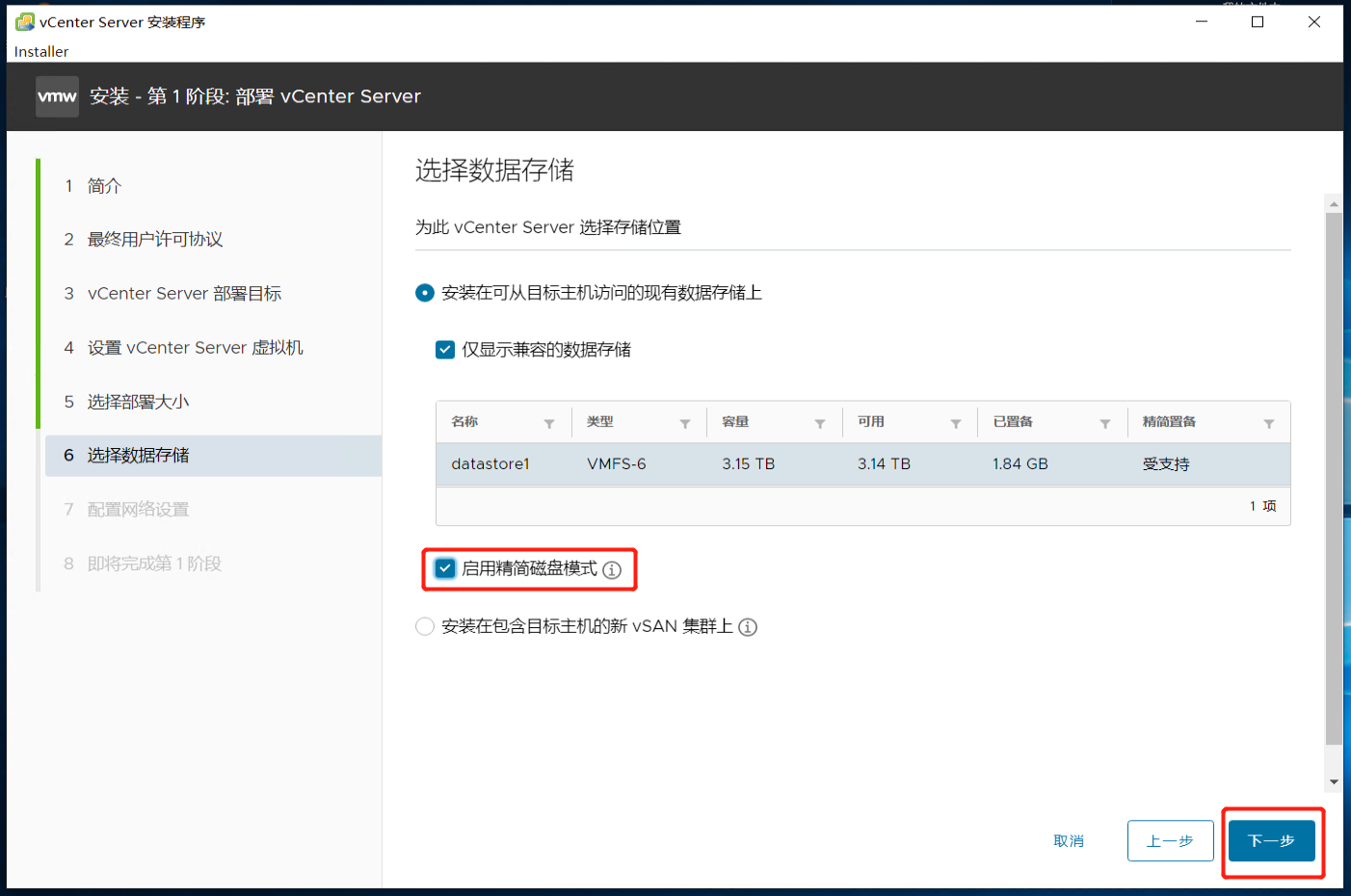The height and width of the screenshot is (896, 1351).
Task: Click the info icon next to the vSAN option
Action: coord(748,626)
